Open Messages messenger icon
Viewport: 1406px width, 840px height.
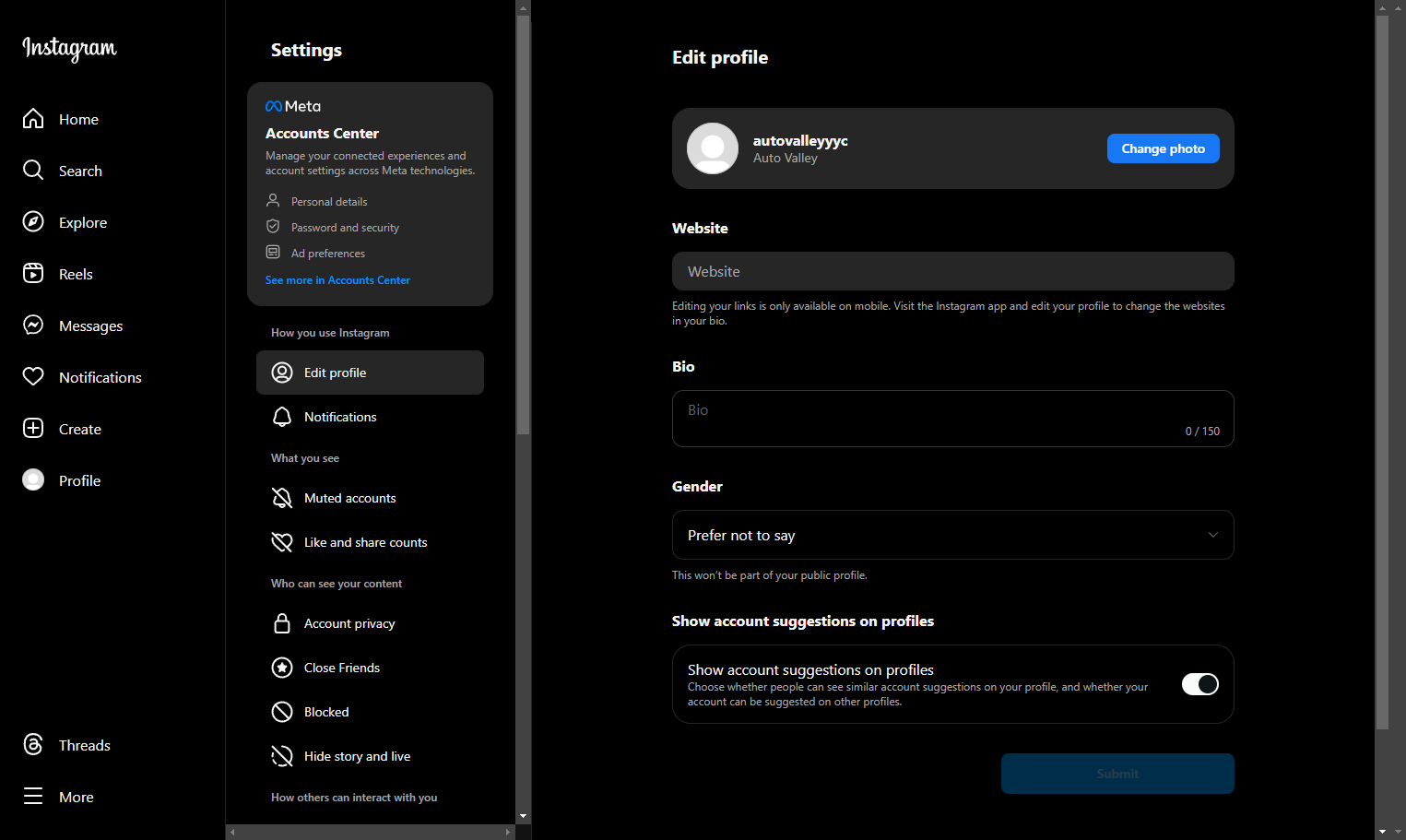point(33,325)
